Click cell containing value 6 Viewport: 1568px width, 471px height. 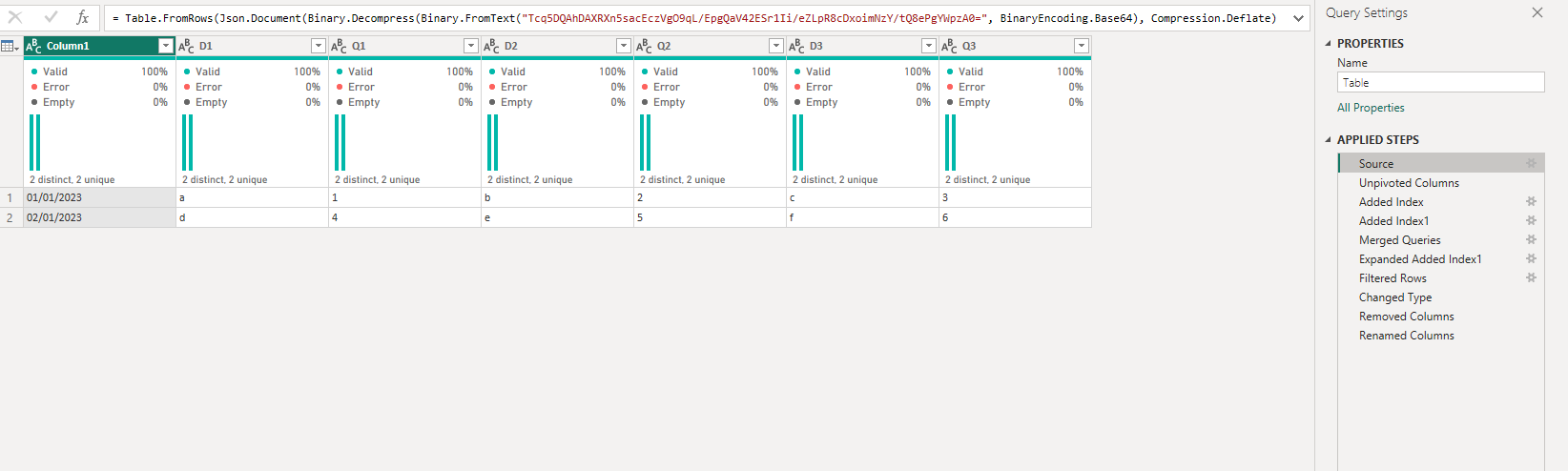[x=1015, y=217]
